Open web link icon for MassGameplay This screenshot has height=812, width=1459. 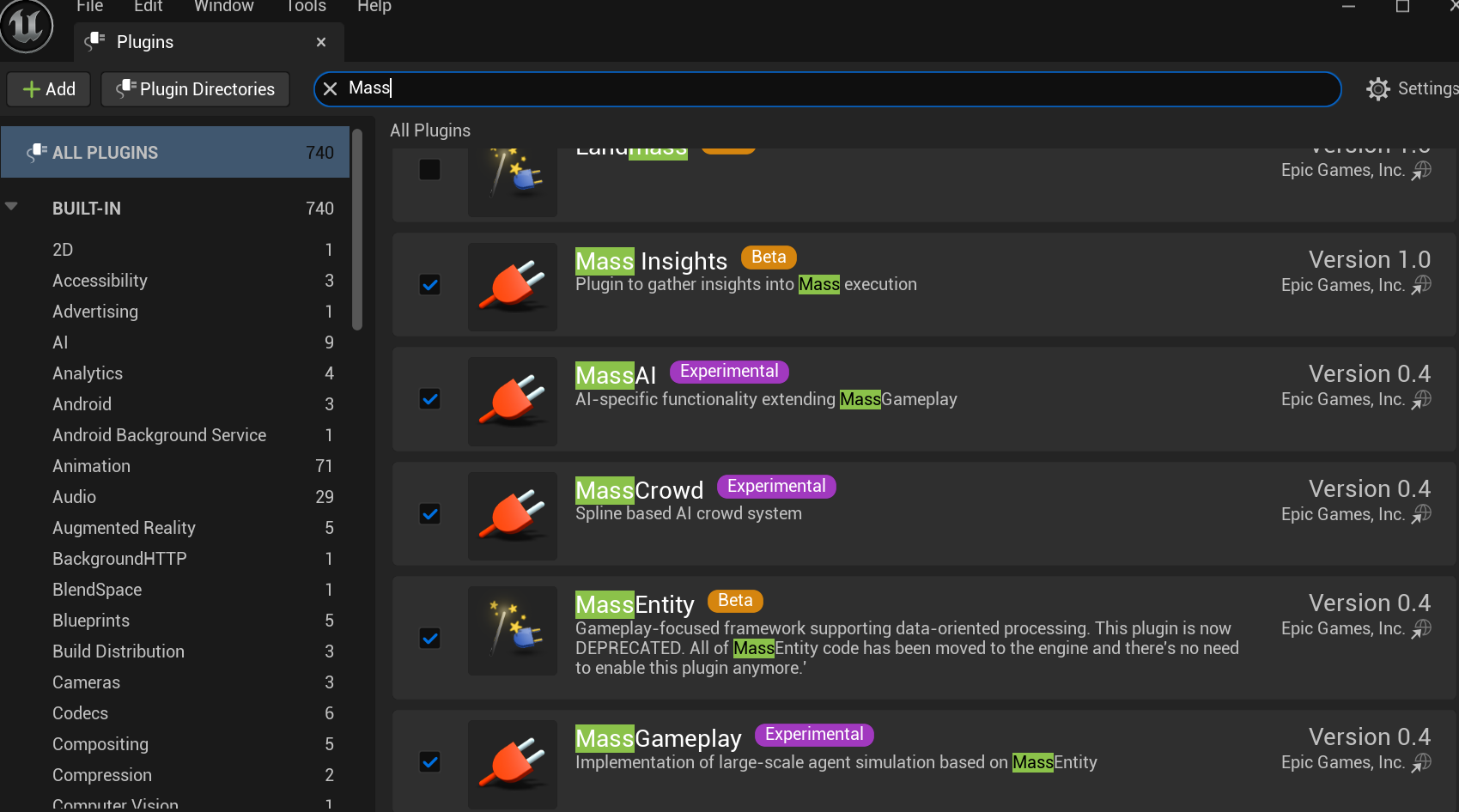(1422, 762)
